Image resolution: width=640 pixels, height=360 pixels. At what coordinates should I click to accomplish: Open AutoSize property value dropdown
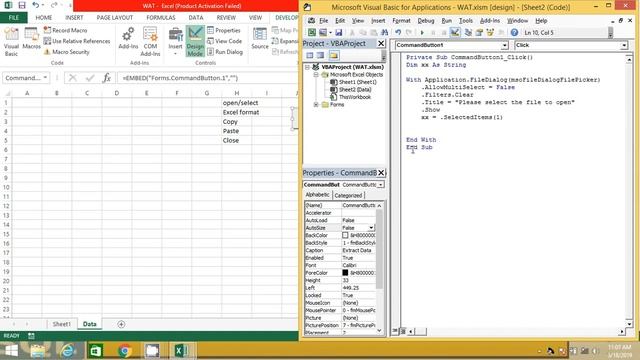371,228
